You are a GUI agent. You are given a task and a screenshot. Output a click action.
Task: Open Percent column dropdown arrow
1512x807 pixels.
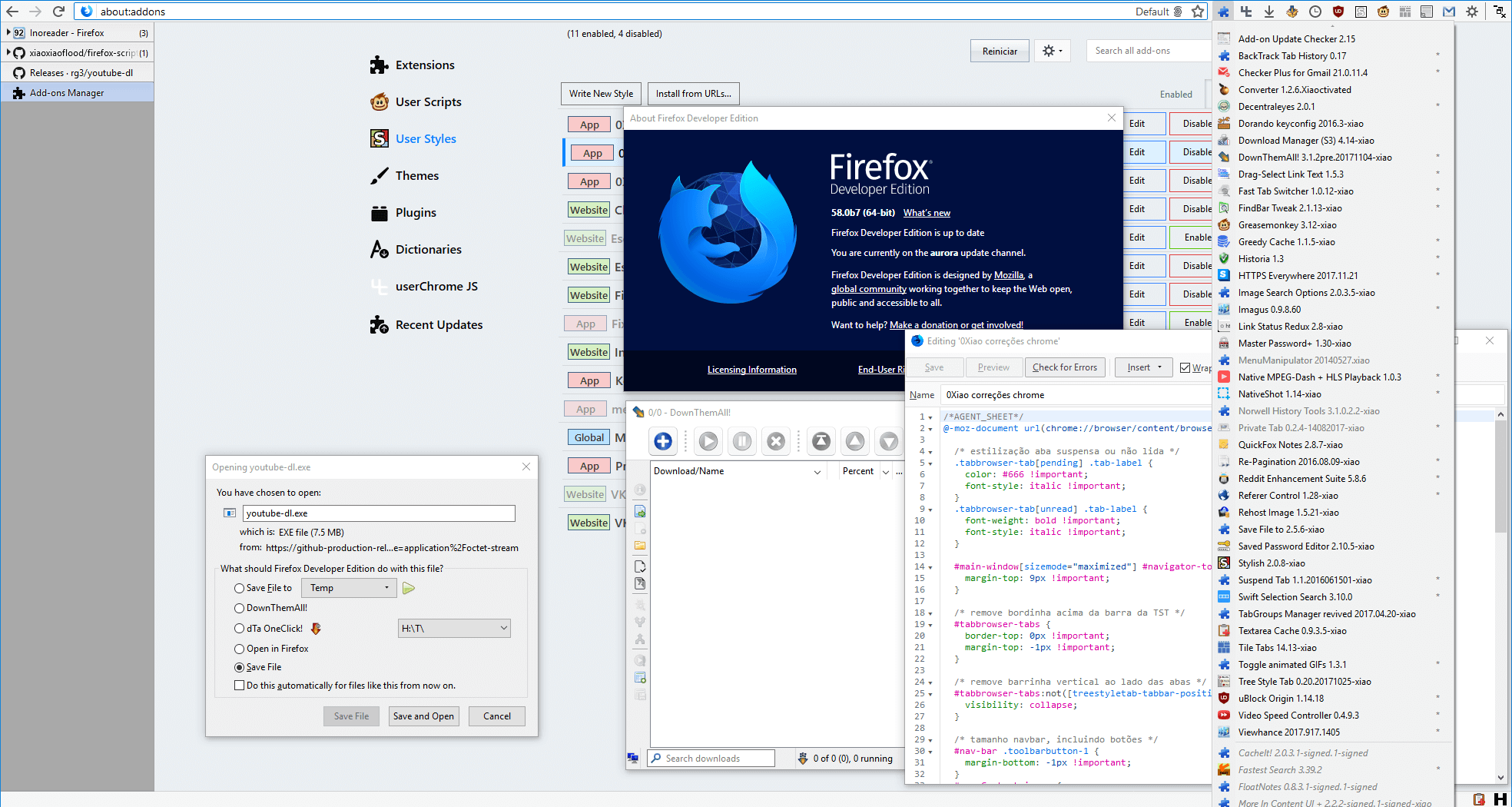[x=885, y=472]
